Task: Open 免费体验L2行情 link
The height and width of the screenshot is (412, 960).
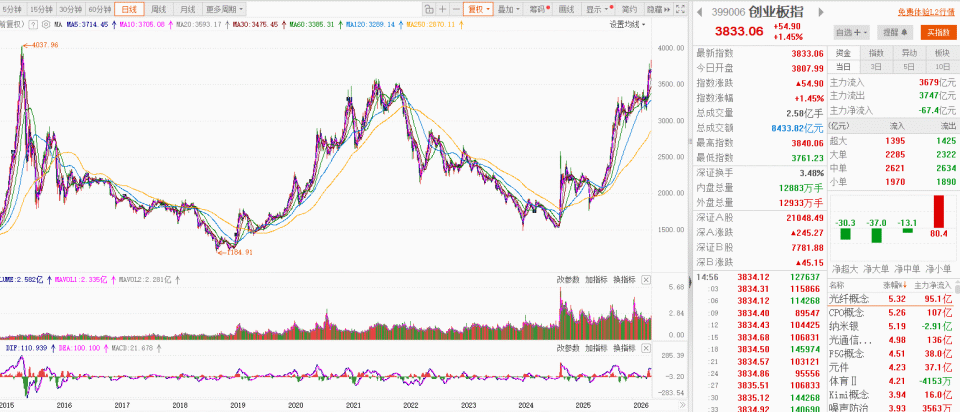Action: point(926,12)
